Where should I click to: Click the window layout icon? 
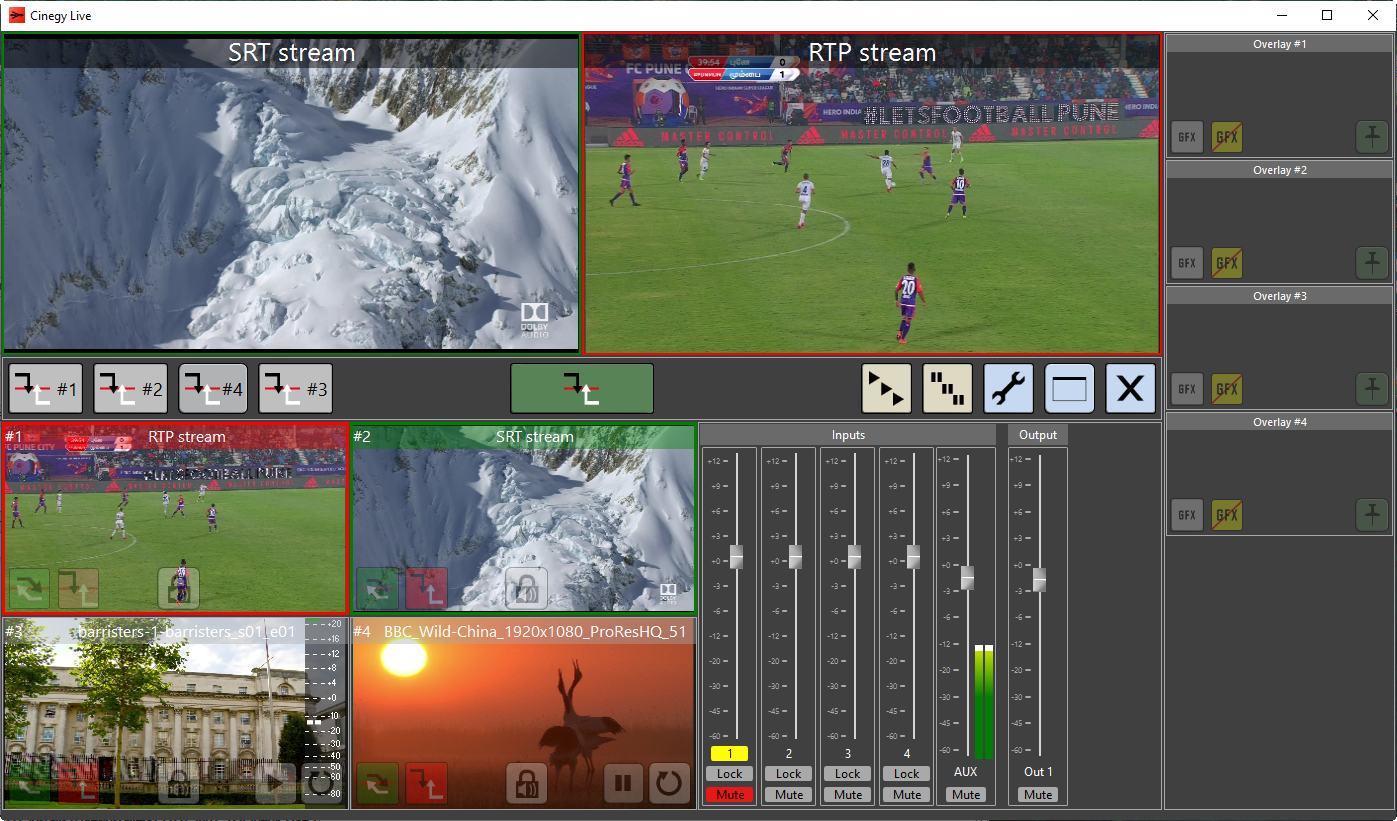(x=1070, y=388)
